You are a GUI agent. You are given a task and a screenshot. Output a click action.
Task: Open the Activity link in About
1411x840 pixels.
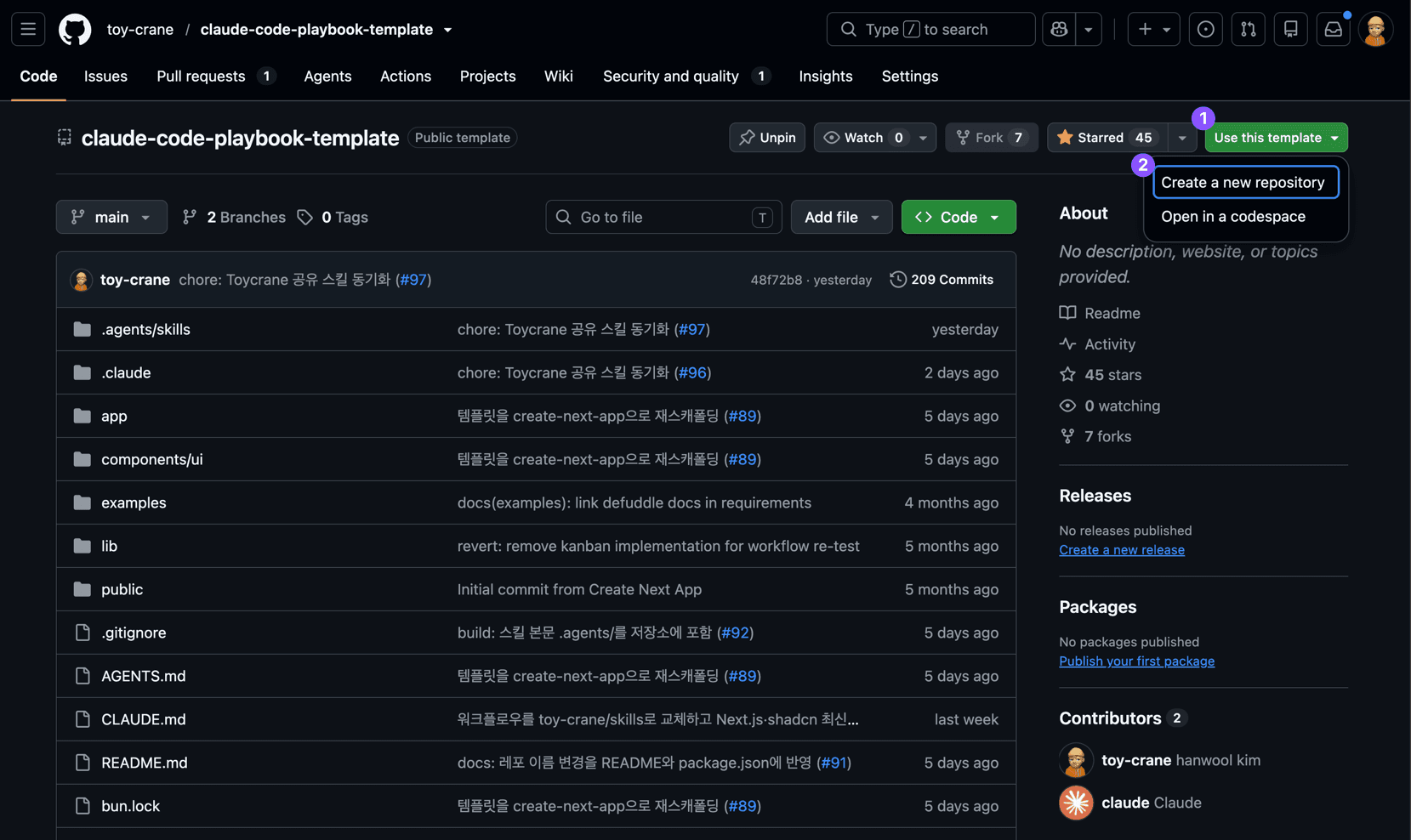click(x=1097, y=343)
